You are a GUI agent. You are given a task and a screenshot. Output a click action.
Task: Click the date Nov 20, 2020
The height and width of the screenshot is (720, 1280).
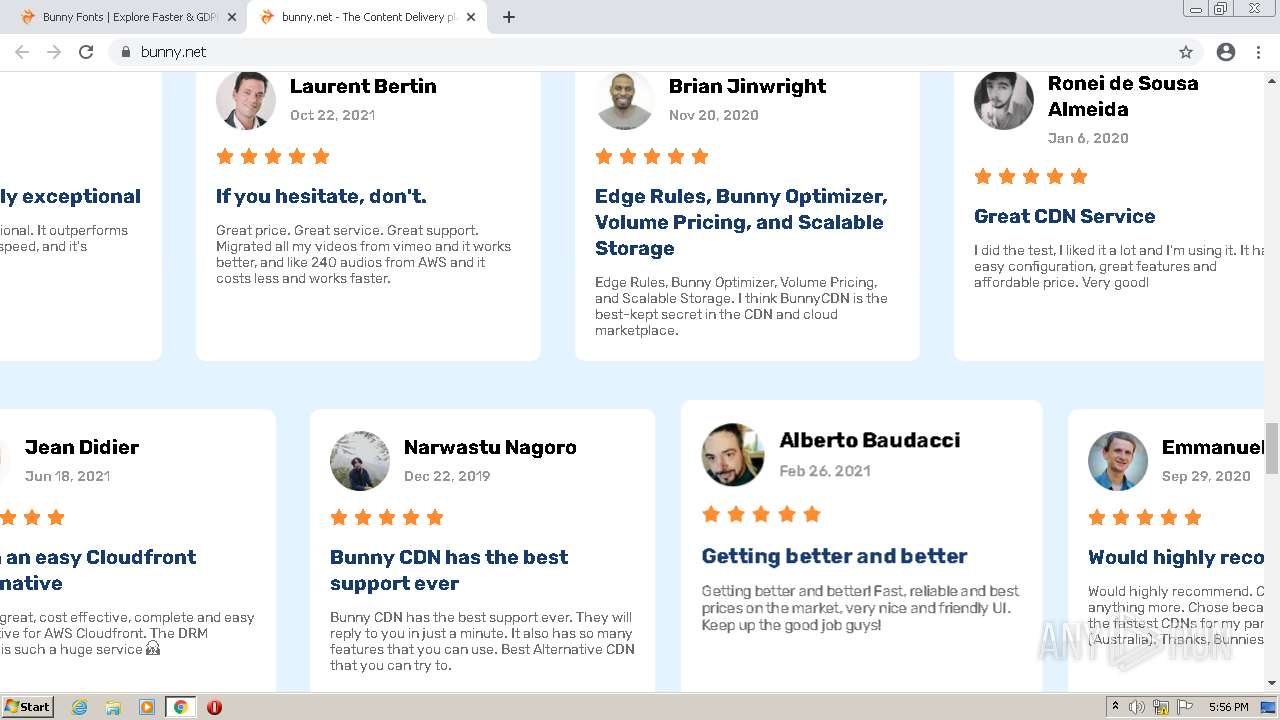pyautogui.click(x=714, y=115)
